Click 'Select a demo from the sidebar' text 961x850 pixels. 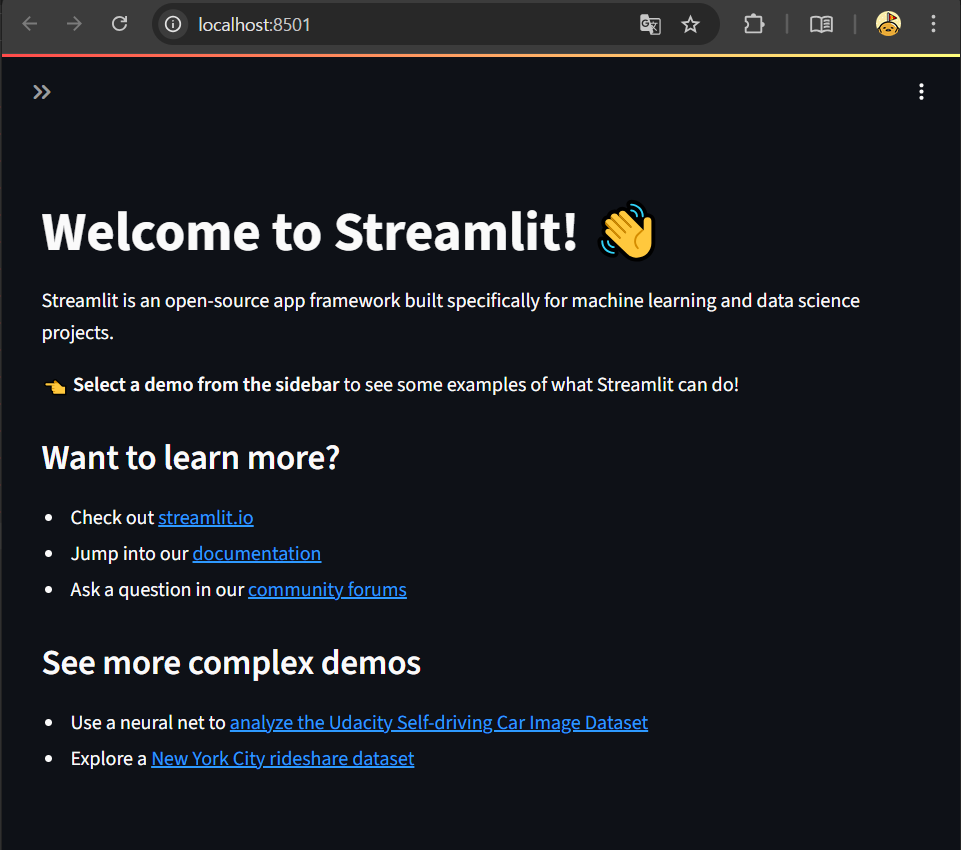pos(206,385)
